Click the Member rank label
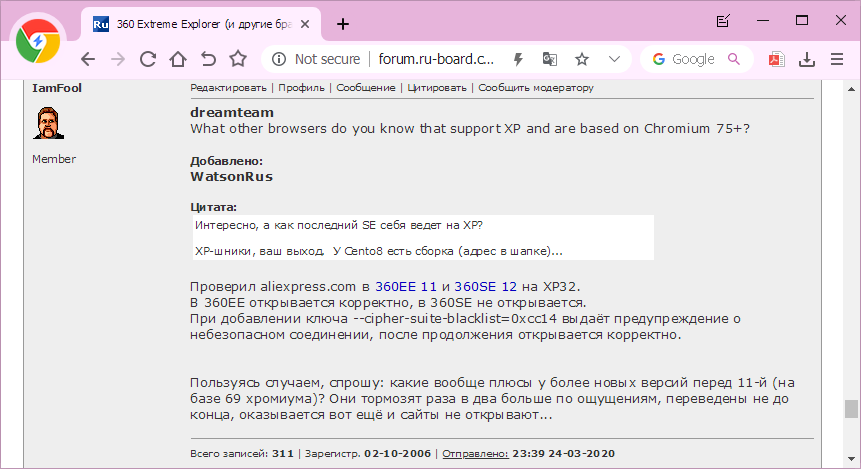The height and width of the screenshot is (469, 861). [x=54, y=159]
